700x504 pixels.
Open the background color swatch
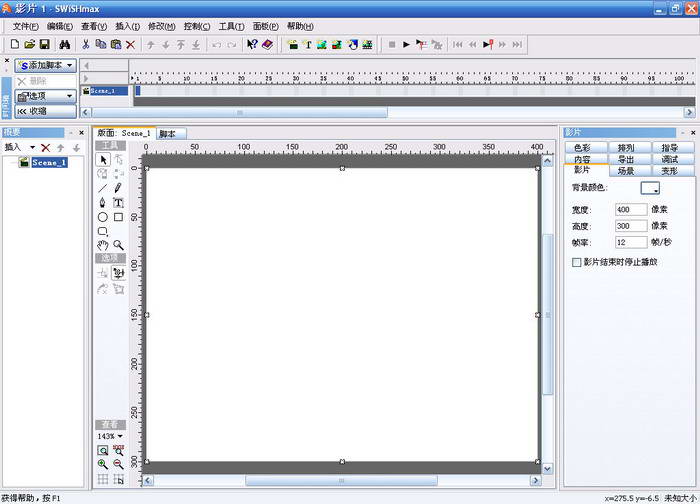(650, 188)
